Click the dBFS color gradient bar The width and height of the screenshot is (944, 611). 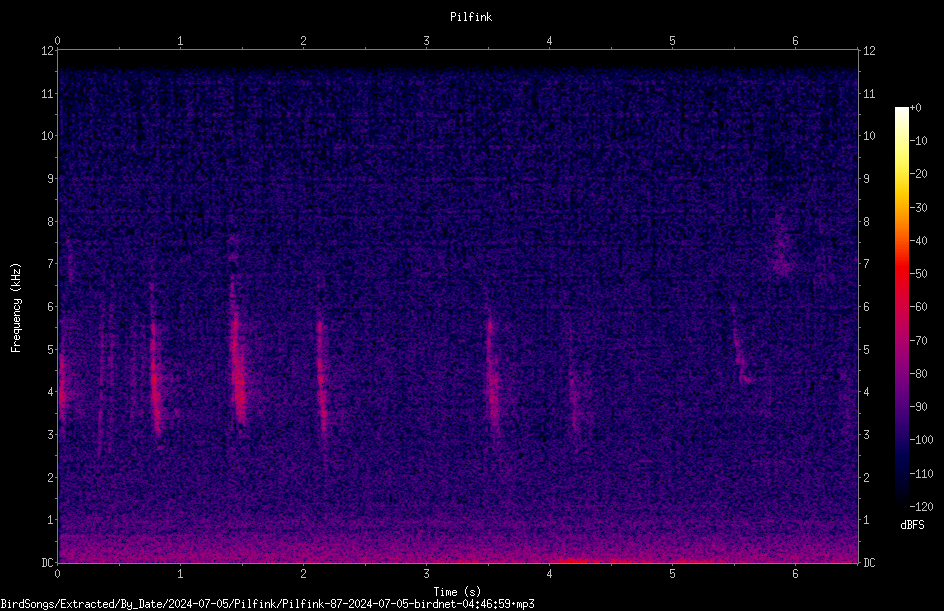click(x=901, y=307)
